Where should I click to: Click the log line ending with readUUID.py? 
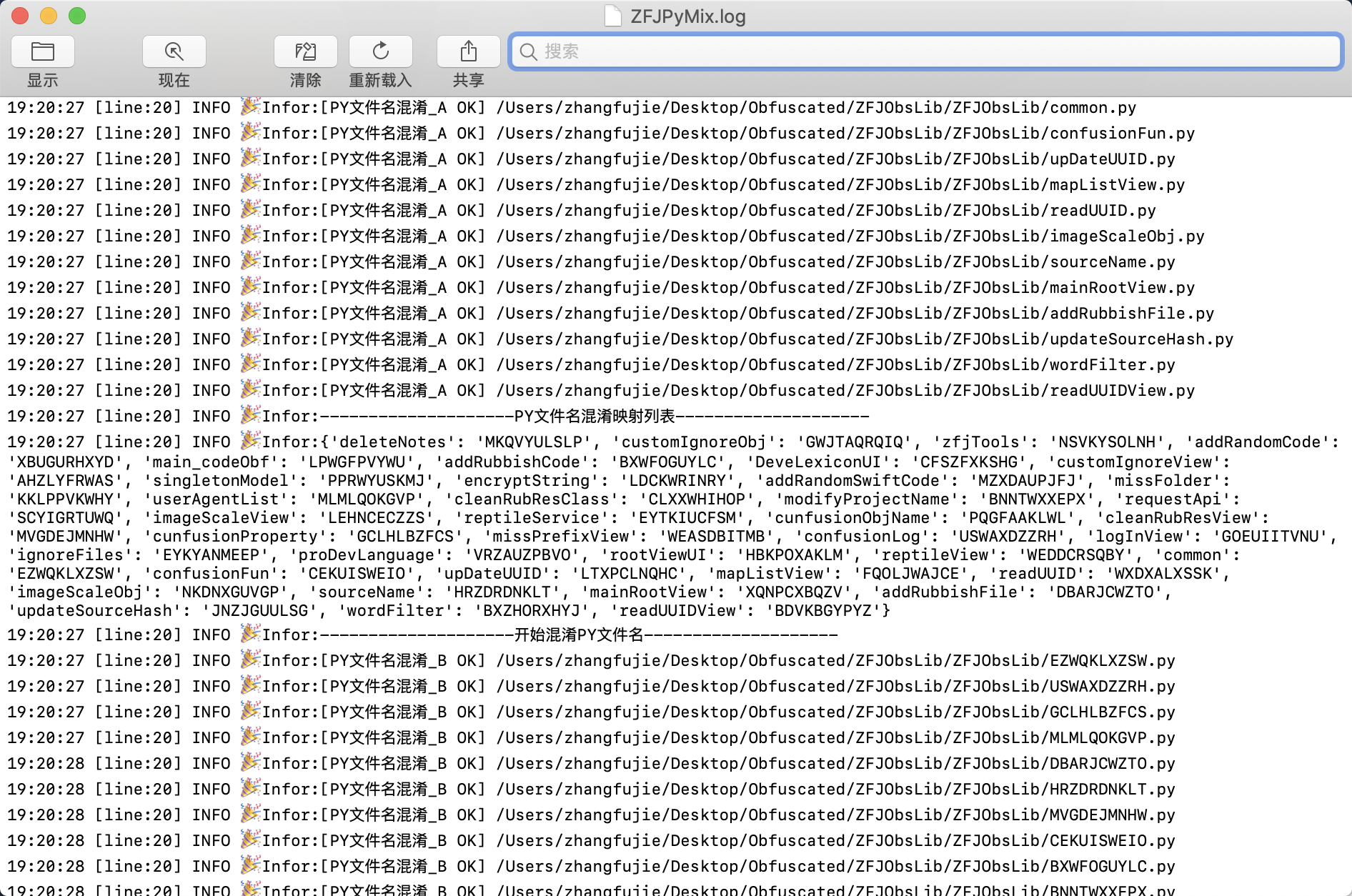[582, 211]
